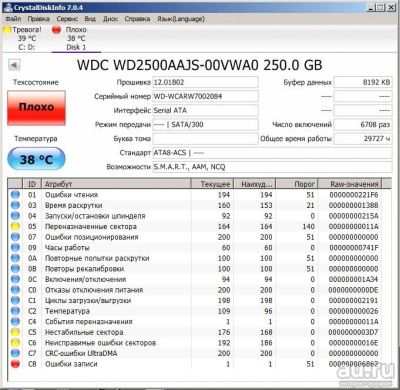Click yellow status icon for Неисправимые ошибки секторов
The image size is (400, 390).
15,343
